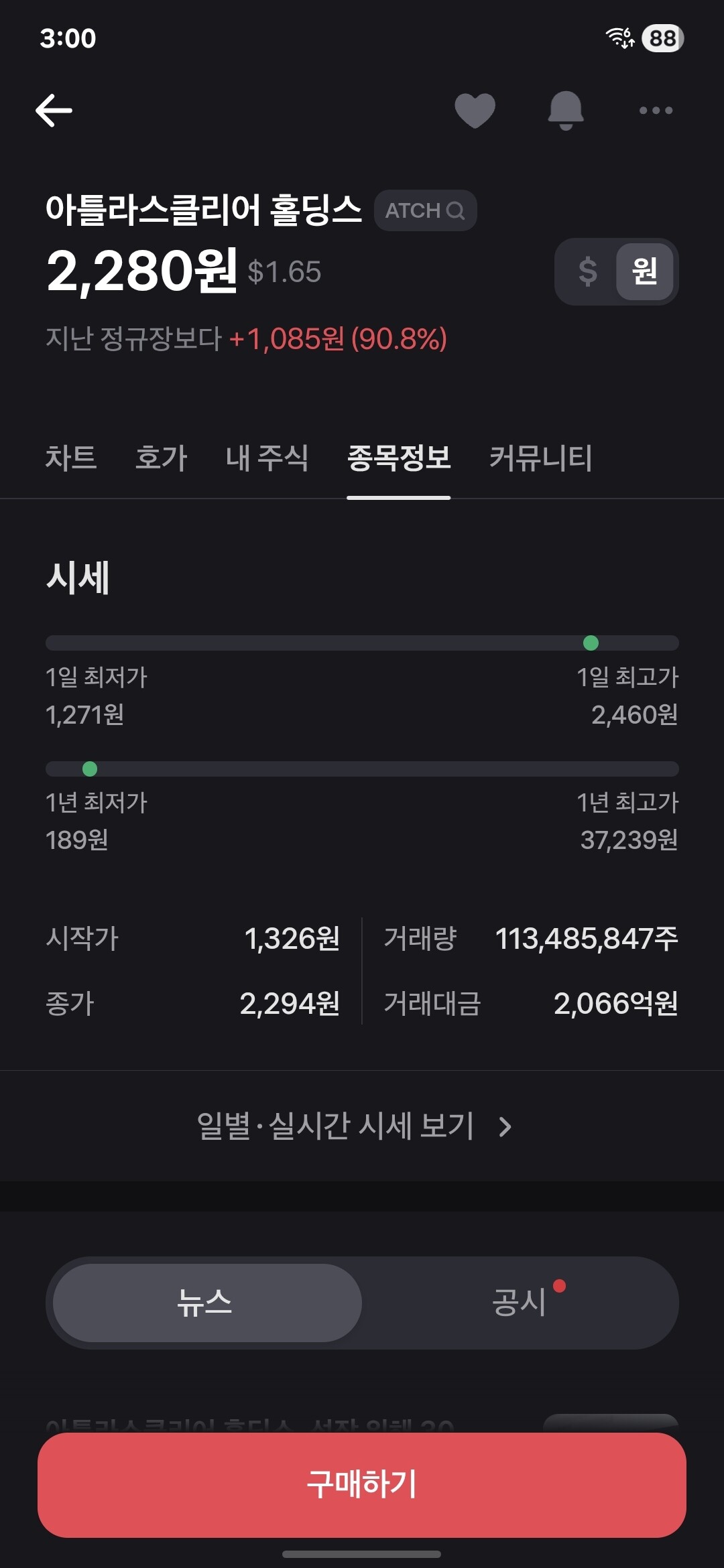Go to the 내 주식 tab
The width and height of the screenshot is (724, 1568).
click(267, 458)
